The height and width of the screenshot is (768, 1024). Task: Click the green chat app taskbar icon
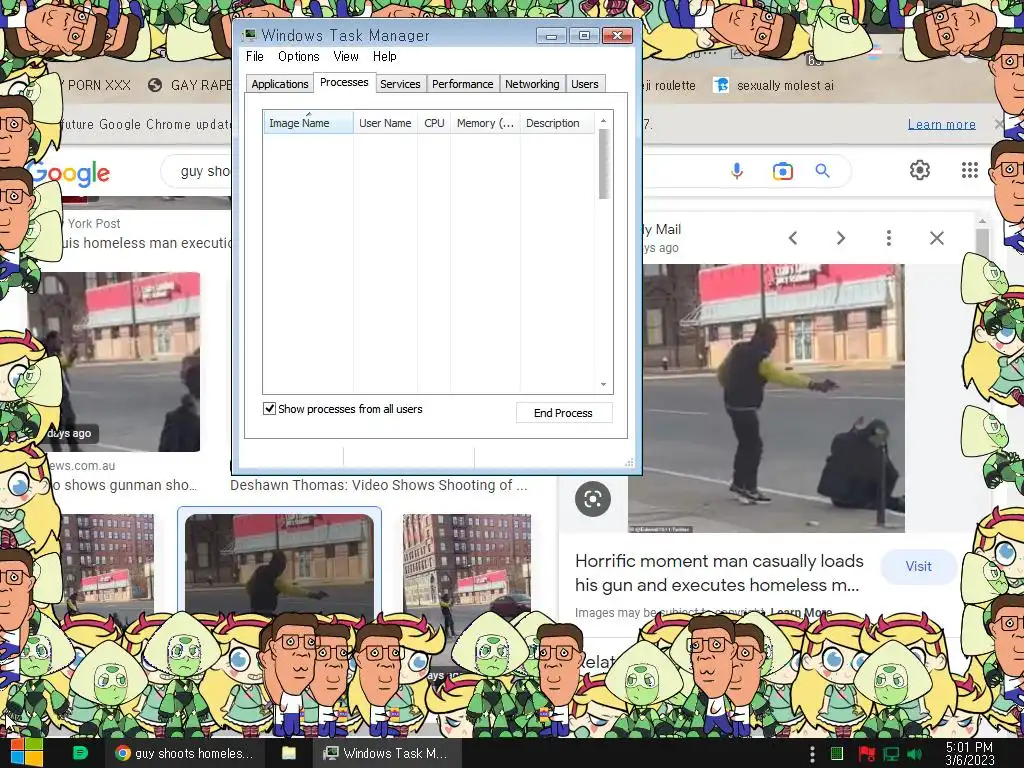click(x=80, y=753)
